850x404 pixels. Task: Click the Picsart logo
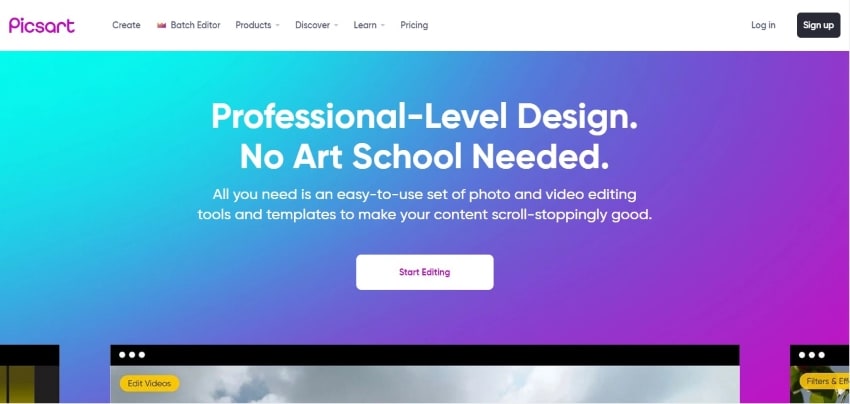42,25
